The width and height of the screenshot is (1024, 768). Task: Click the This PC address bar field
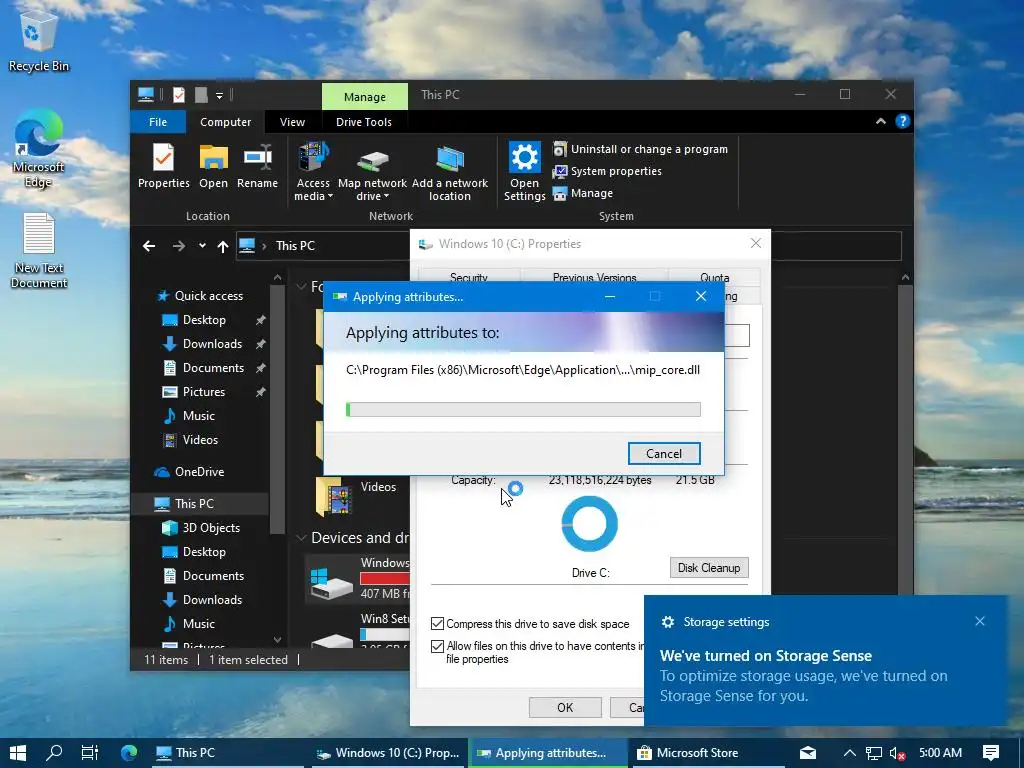324,246
